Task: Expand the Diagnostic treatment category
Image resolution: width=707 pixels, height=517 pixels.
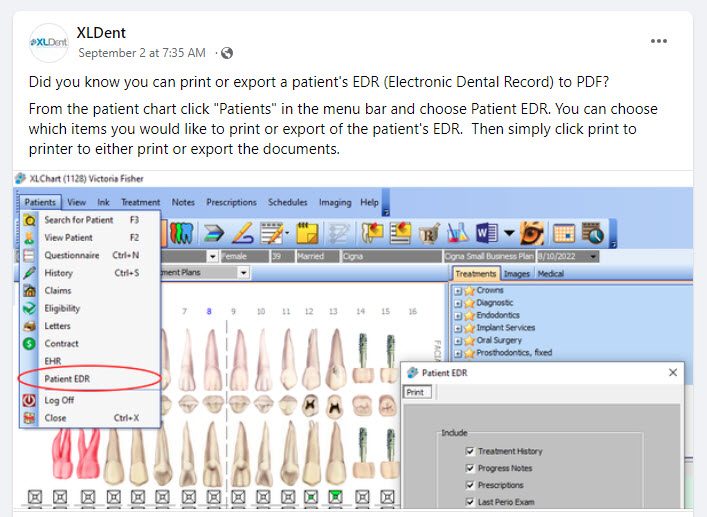Action: pyautogui.click(x=458, y=303)
